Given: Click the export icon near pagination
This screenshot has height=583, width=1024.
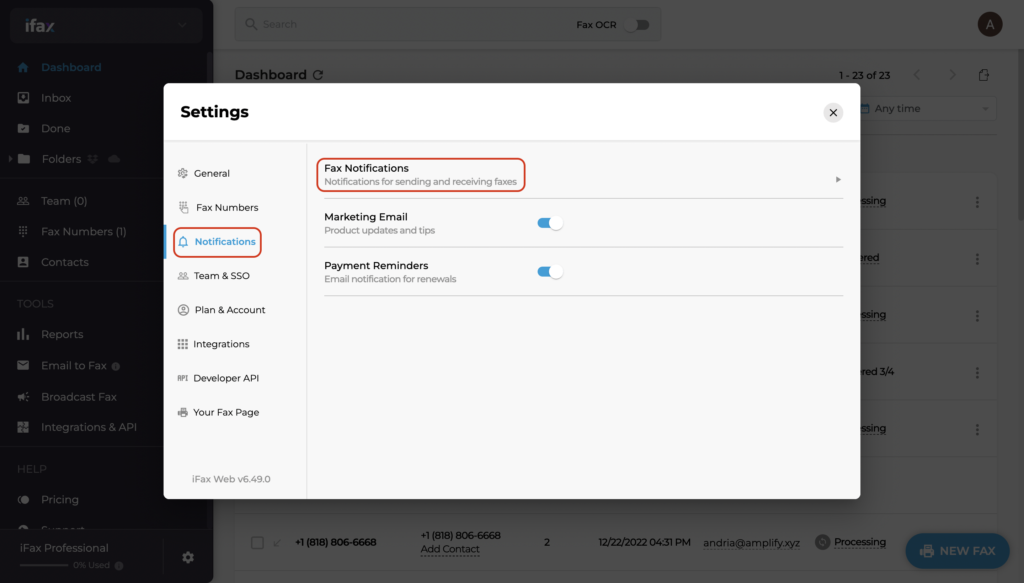Looking at the screenshot, I should [x=984, y=75].
